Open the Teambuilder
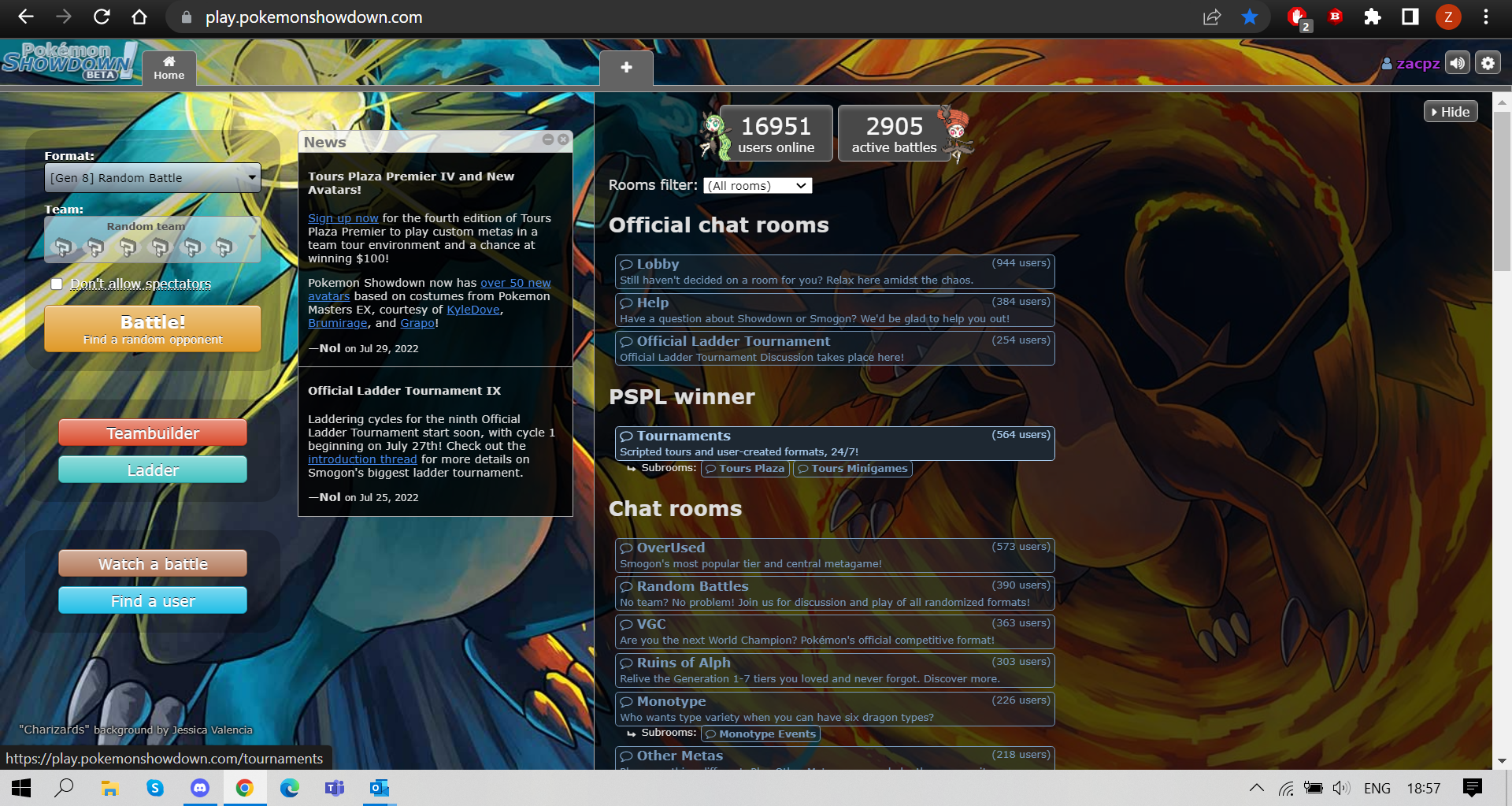The width and height of the screenshot is (1512, 806). tap(153, 433)
